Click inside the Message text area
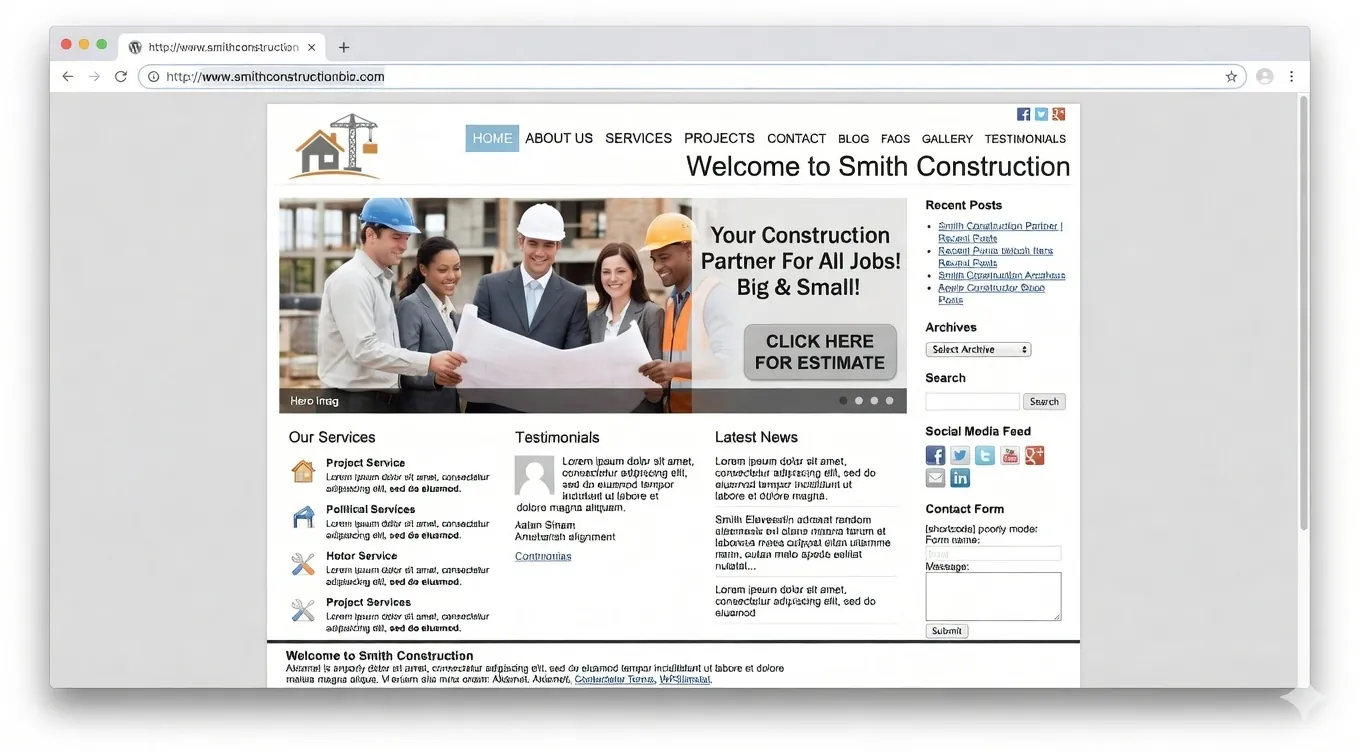1360x752 pixels. 992,595
